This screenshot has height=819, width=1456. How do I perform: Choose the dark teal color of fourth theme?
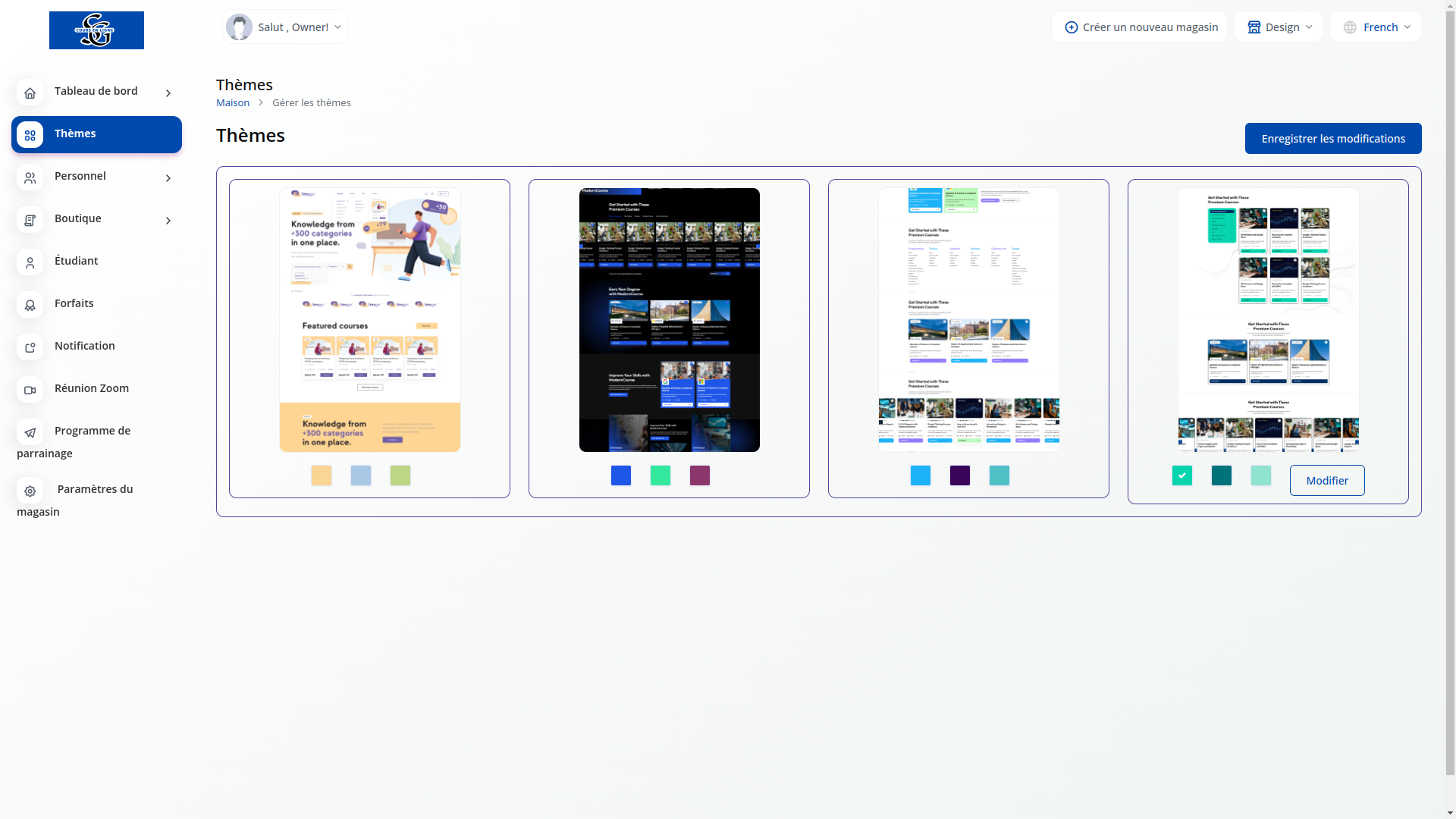point(1221,475)
